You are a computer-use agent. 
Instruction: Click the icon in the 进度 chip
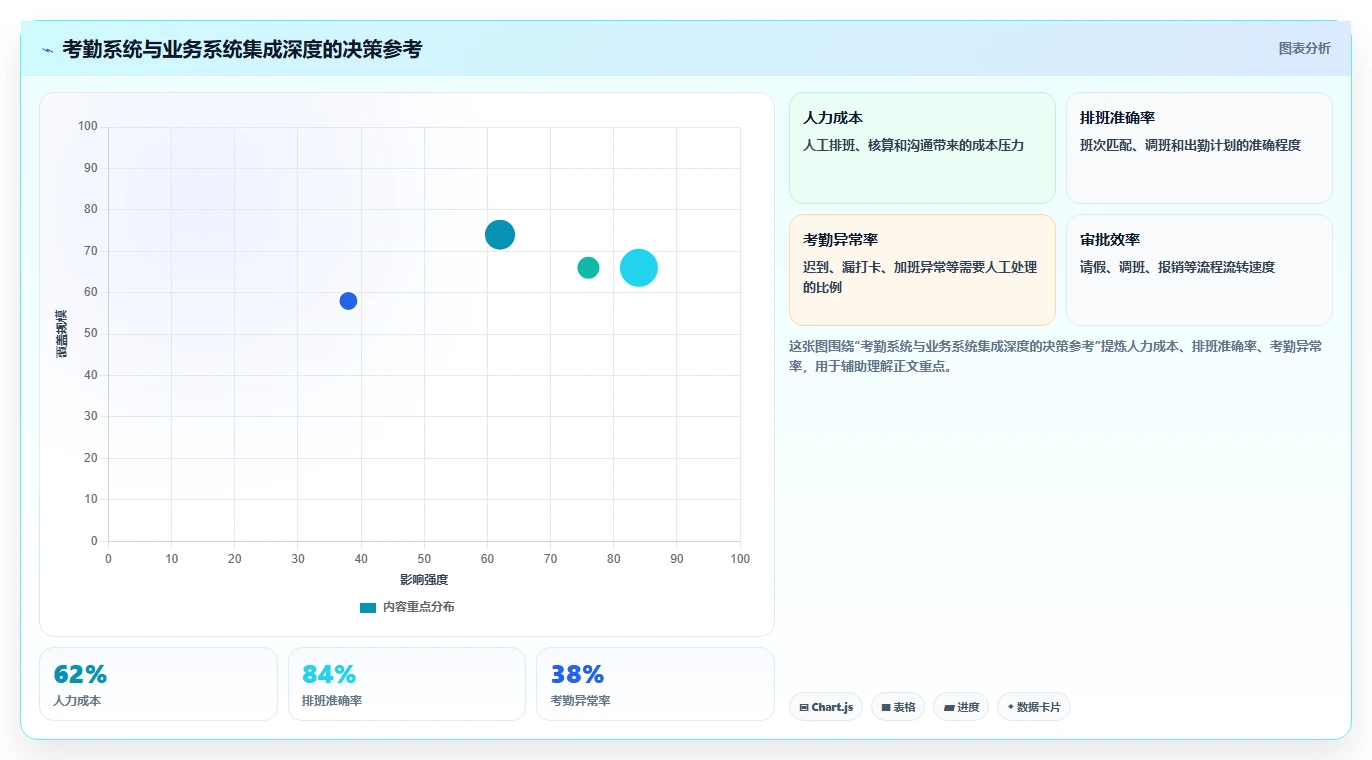coord(949,707)
